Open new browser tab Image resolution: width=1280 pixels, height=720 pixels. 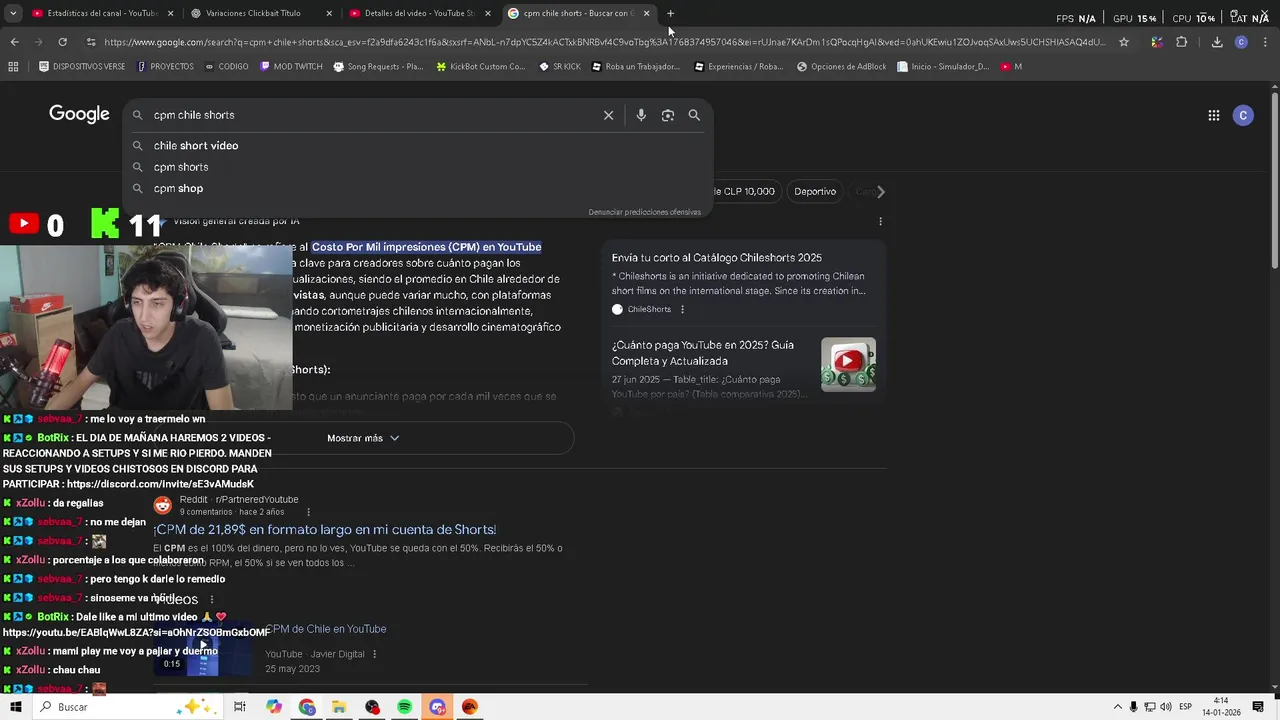point(670,13)
